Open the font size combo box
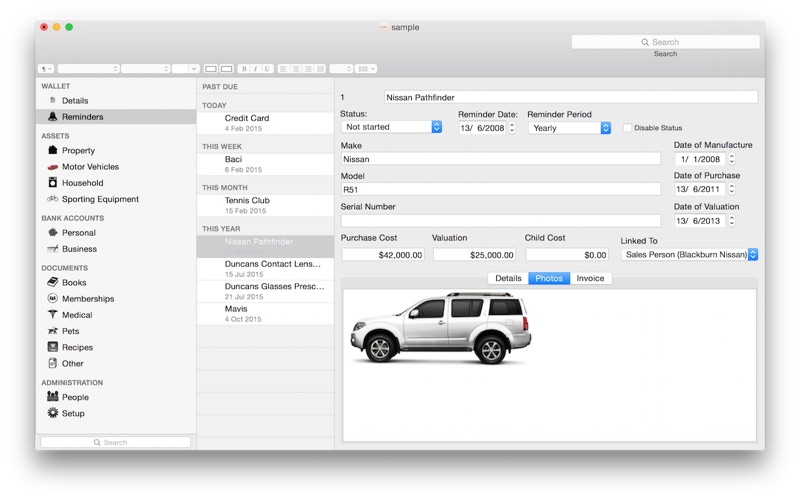The image size is (800, 500). (x=185, y=69)
